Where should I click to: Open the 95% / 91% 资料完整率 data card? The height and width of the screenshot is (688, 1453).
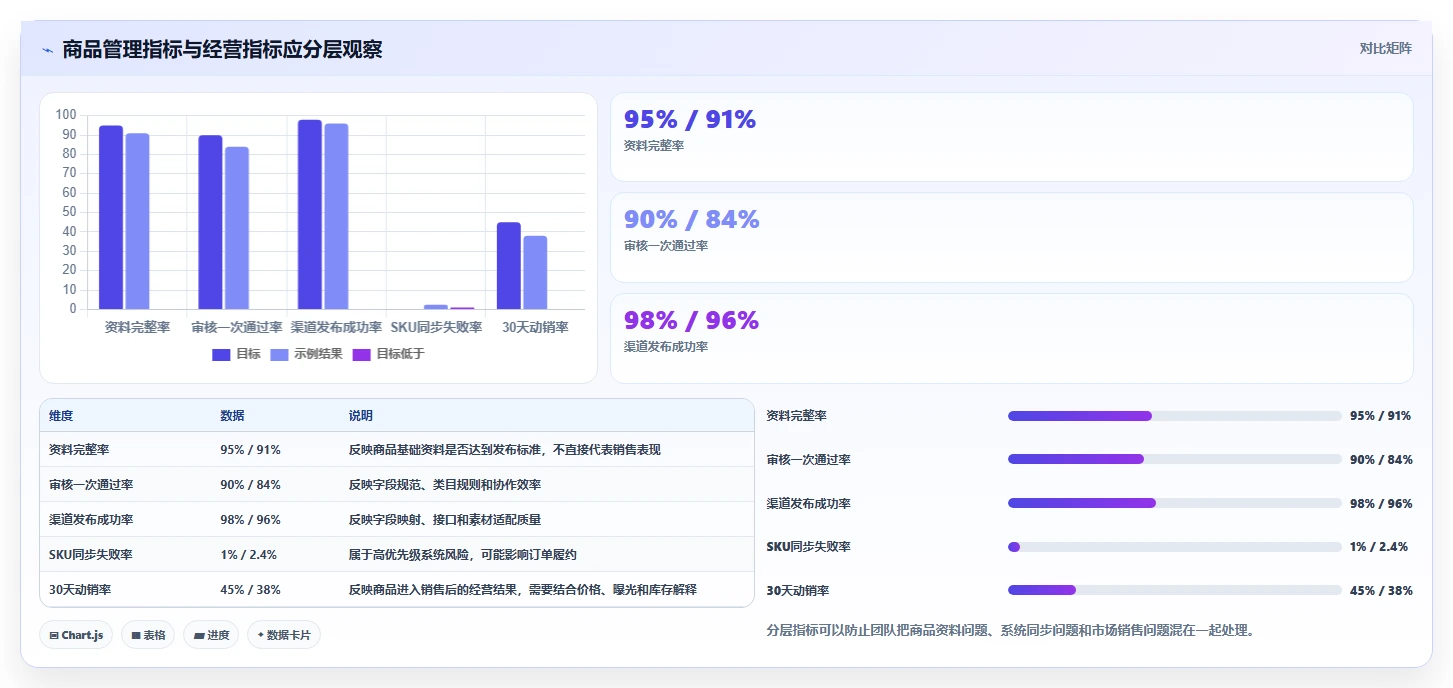(x=1011, y=137)
